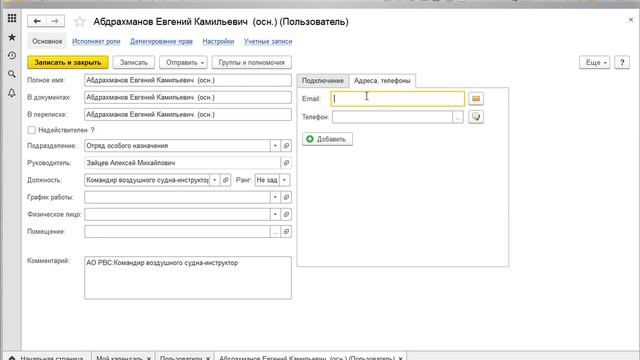Select the Основное navigation tab
640x360 pixels.
(x=47, y=41)
